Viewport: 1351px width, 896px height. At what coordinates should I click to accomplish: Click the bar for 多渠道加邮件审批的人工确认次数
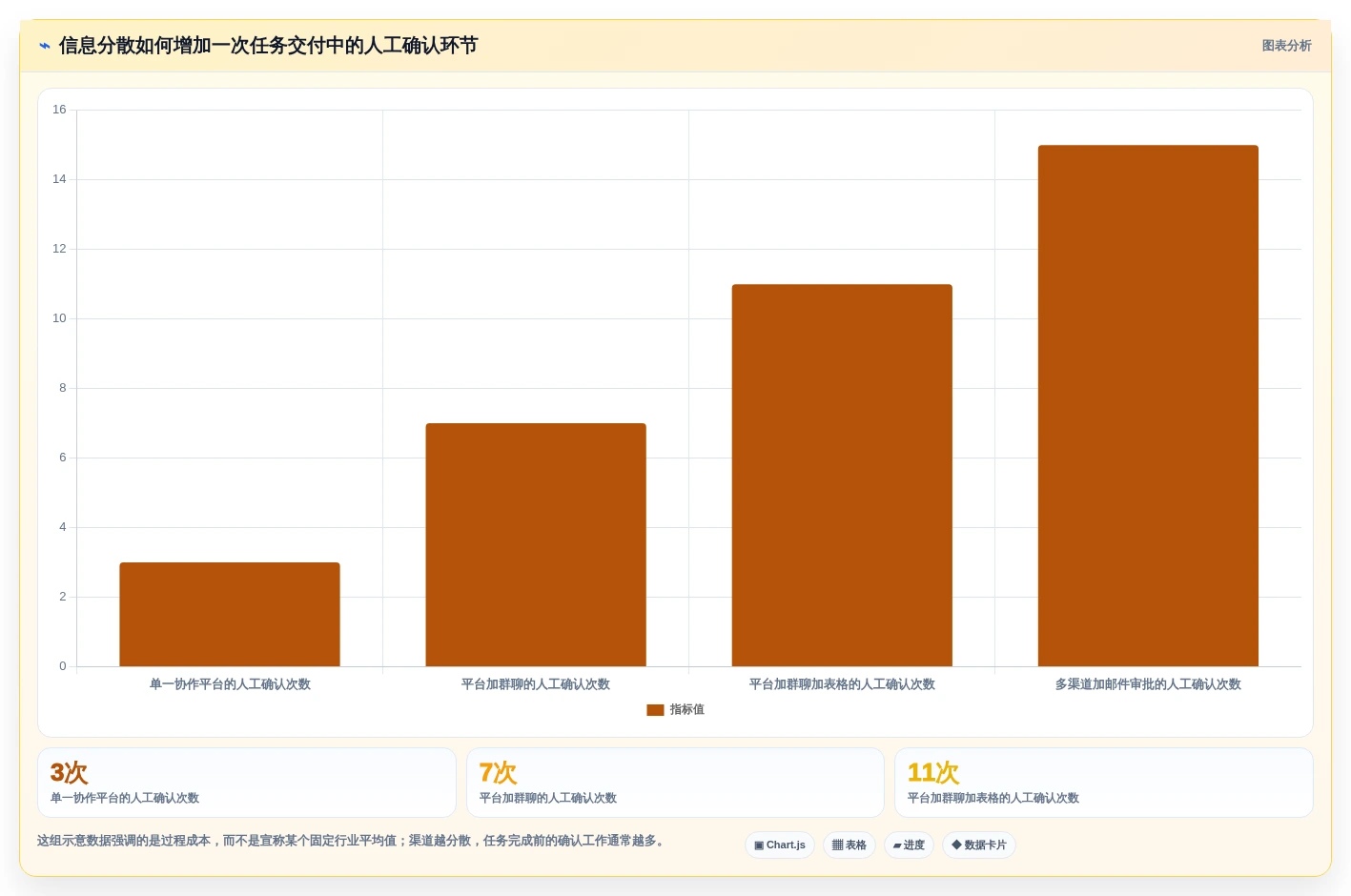point(1148,406)
